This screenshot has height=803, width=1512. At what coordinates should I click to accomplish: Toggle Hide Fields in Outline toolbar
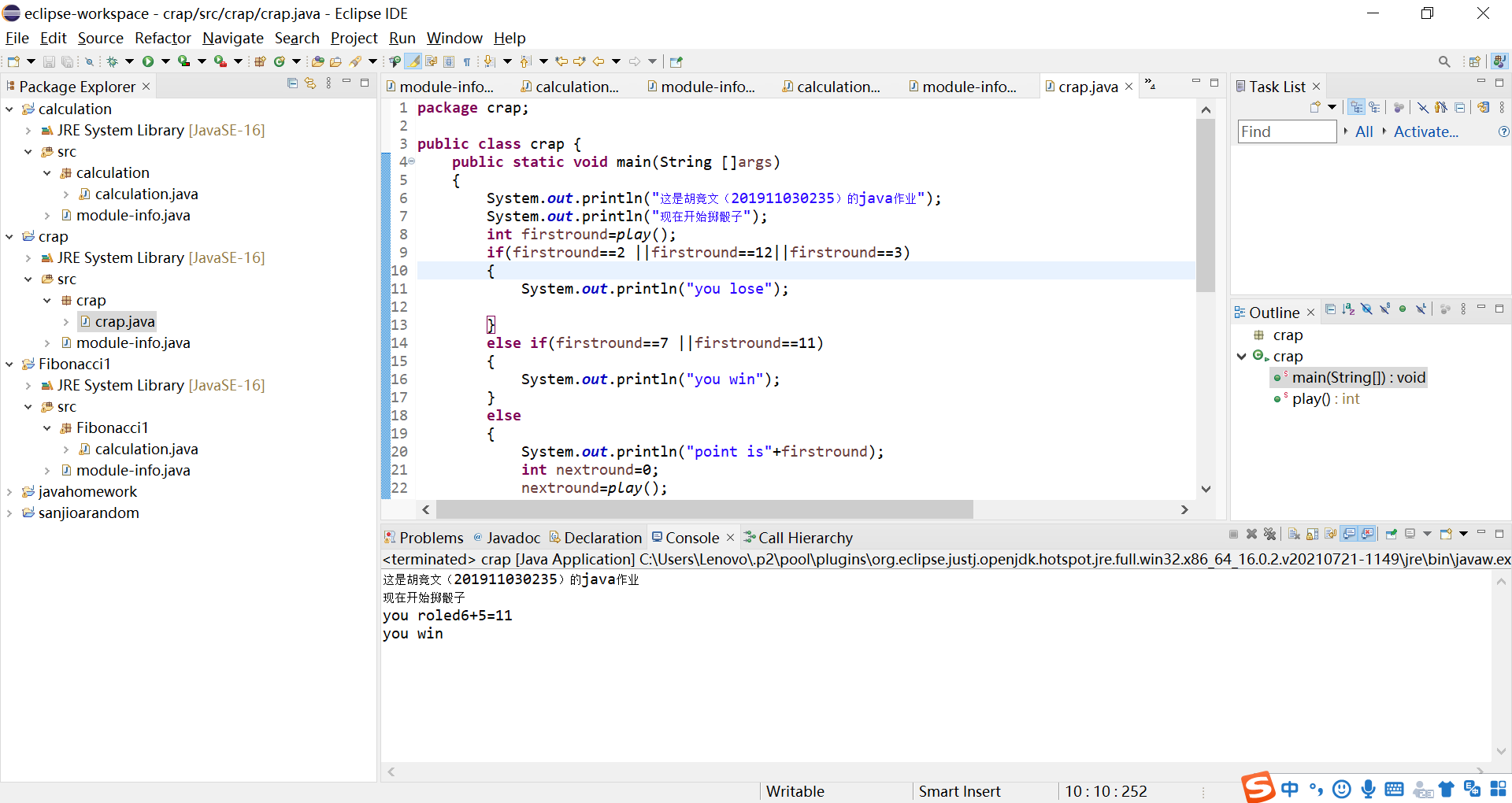(1366, 309)
